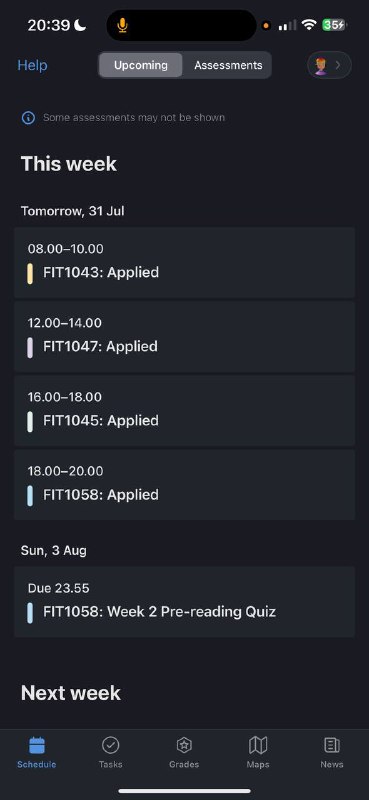Open FIT1058: Applied class at 18.00
This screenshot has height=800, width=369.
click(x=184, y=485)
